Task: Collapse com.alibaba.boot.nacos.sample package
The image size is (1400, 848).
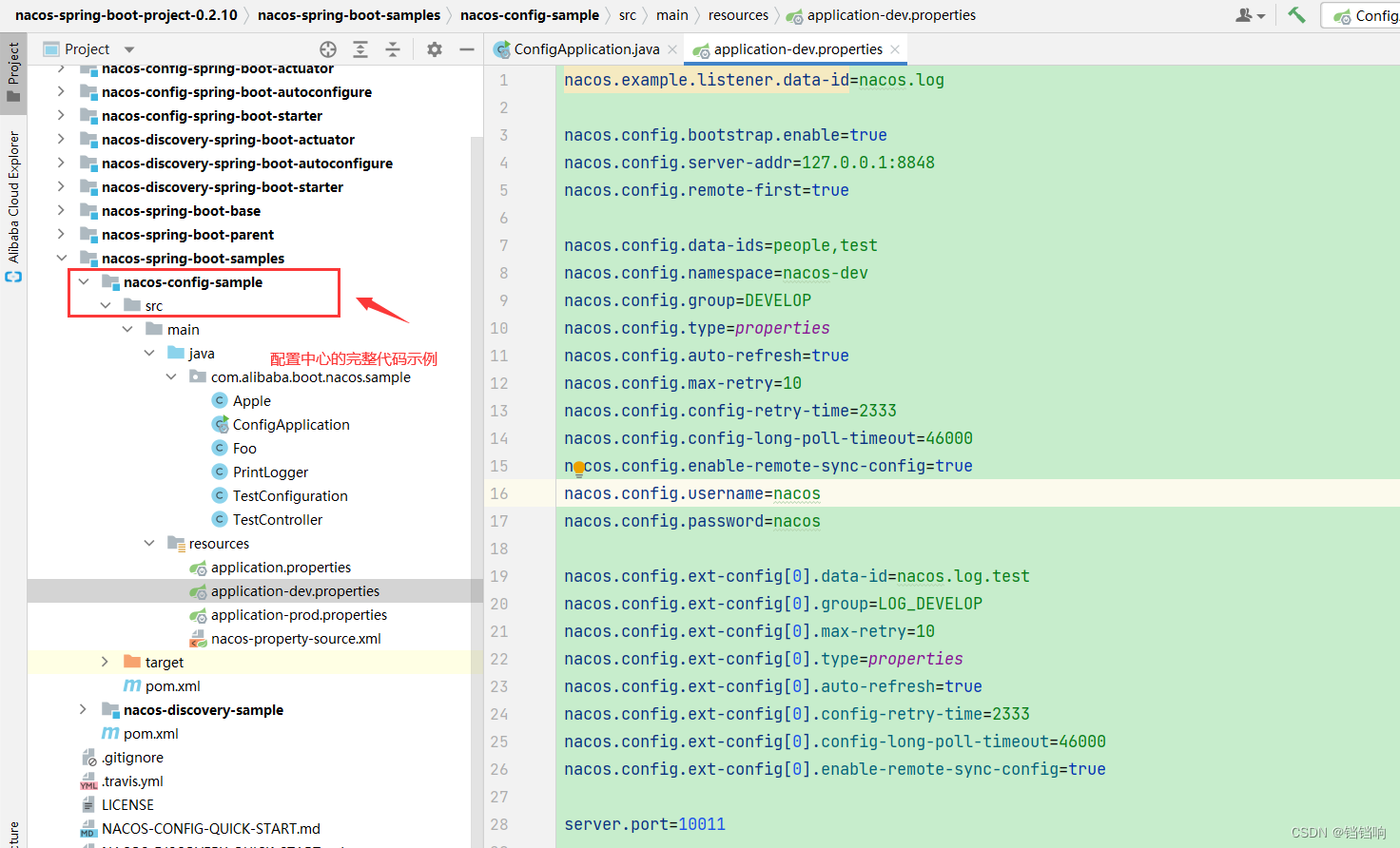Action: 170,377
